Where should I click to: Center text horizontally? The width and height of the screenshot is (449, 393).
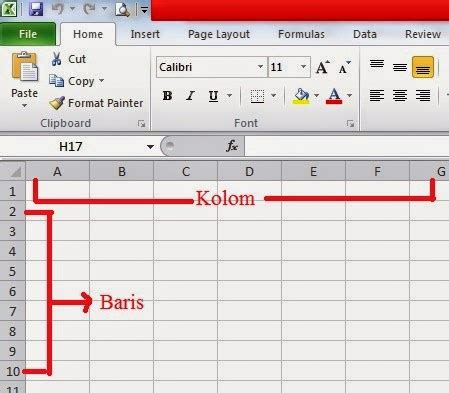[x=400, y=96]
